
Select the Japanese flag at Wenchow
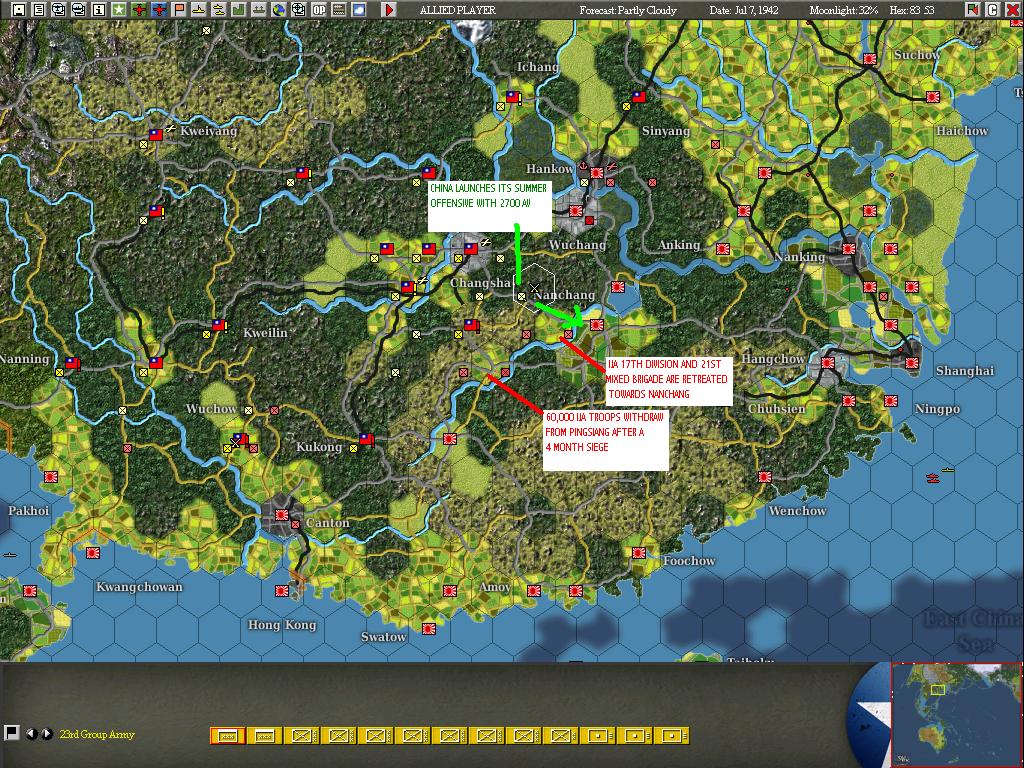pyautogui.click(x=765, y=477)
